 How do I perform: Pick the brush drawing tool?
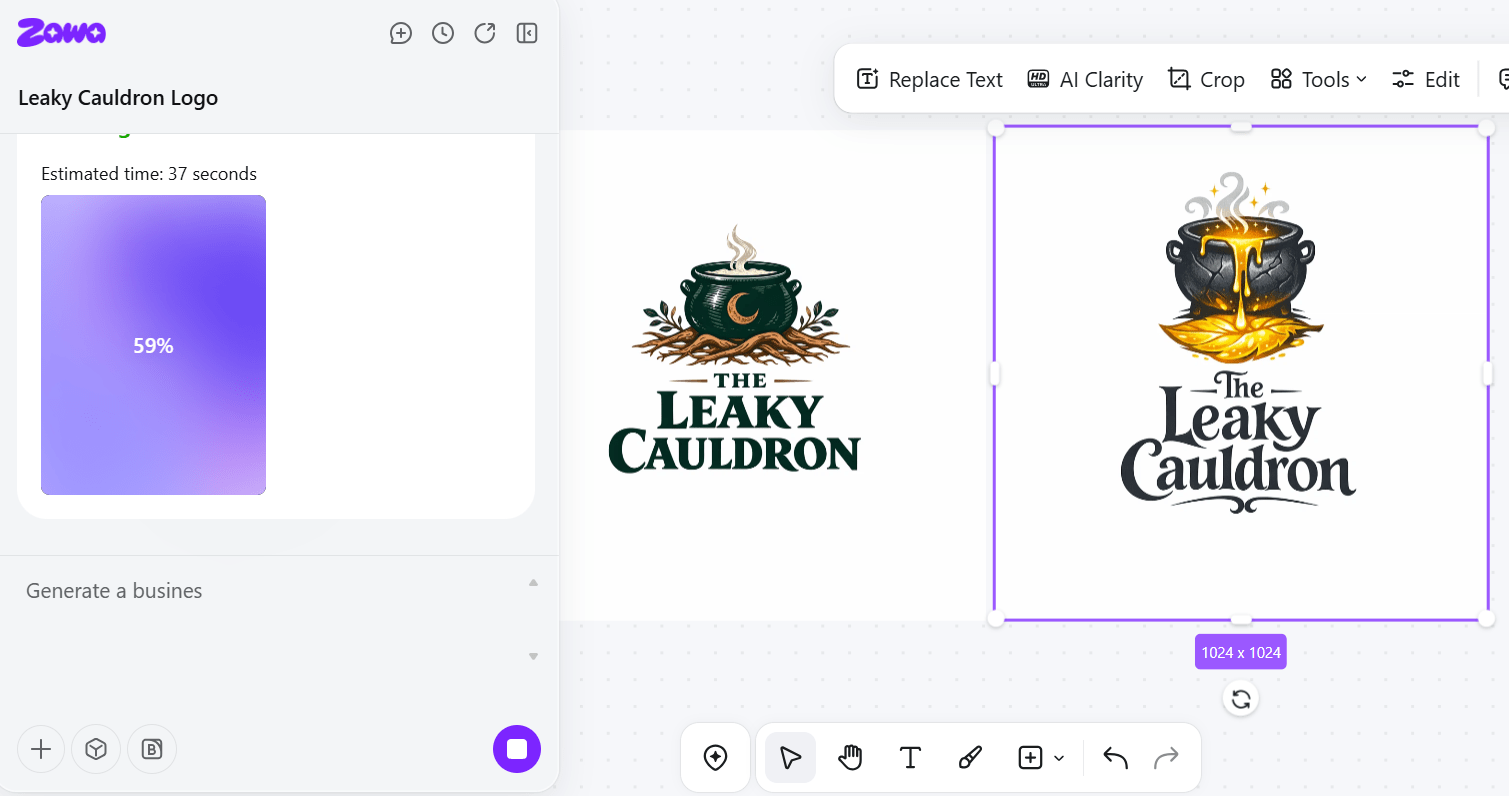(x=970, y=758)
